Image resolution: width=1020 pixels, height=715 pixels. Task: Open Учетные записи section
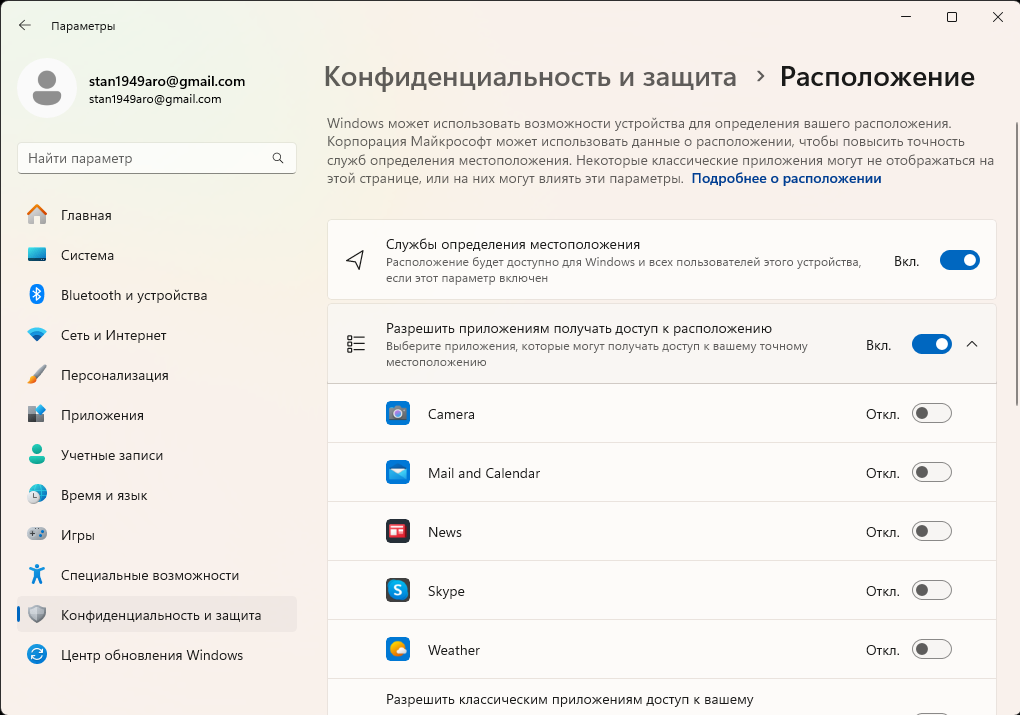157,455
